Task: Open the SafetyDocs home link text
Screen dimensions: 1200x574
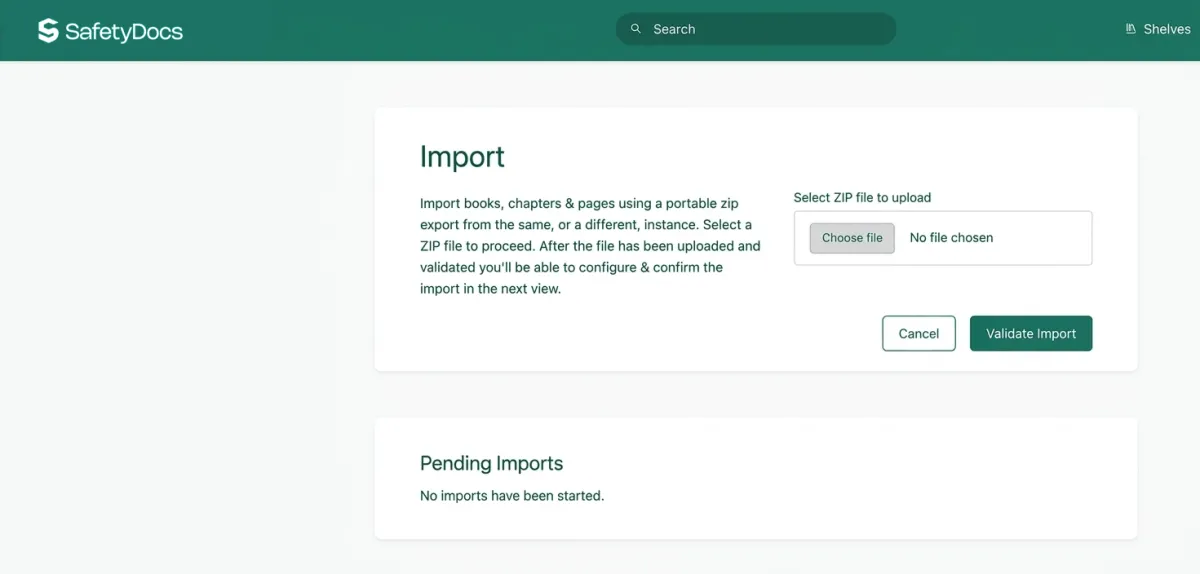Action: [124, 31]
